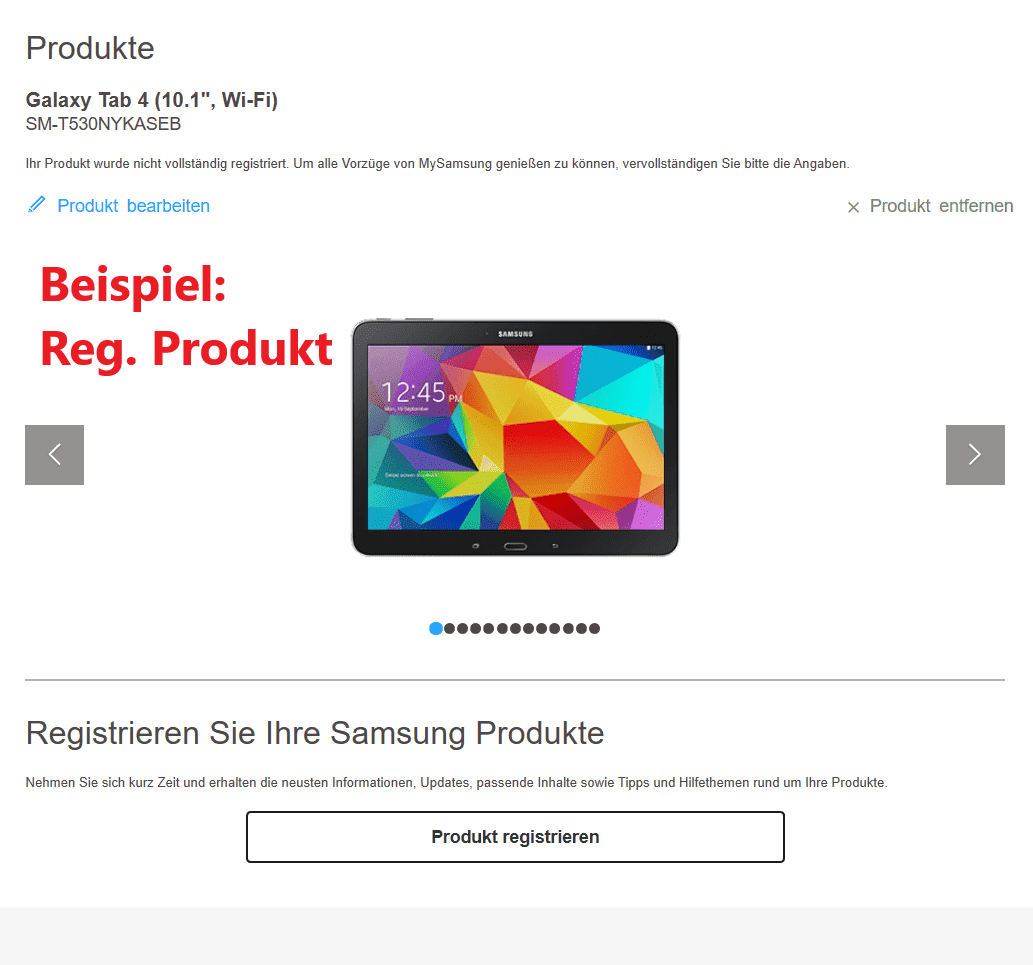Image resolution: width=1033 pixels, height=965 pixels.
Task: Open the Produkt bearbeiten link
Action: 133,206
